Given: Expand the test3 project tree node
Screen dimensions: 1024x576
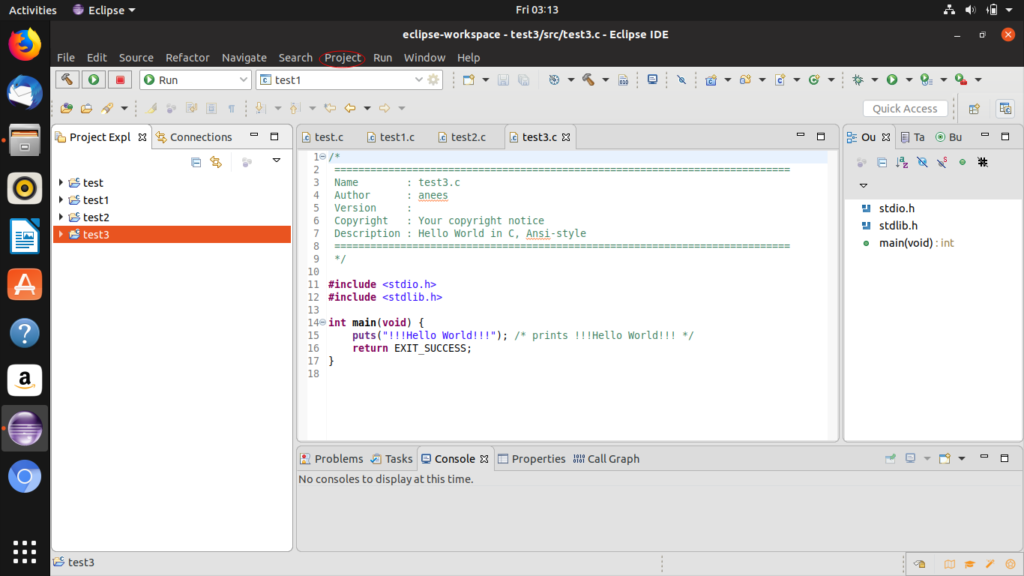Looking at the screenshot, I should pyautogui.click(x=61, y=234).
